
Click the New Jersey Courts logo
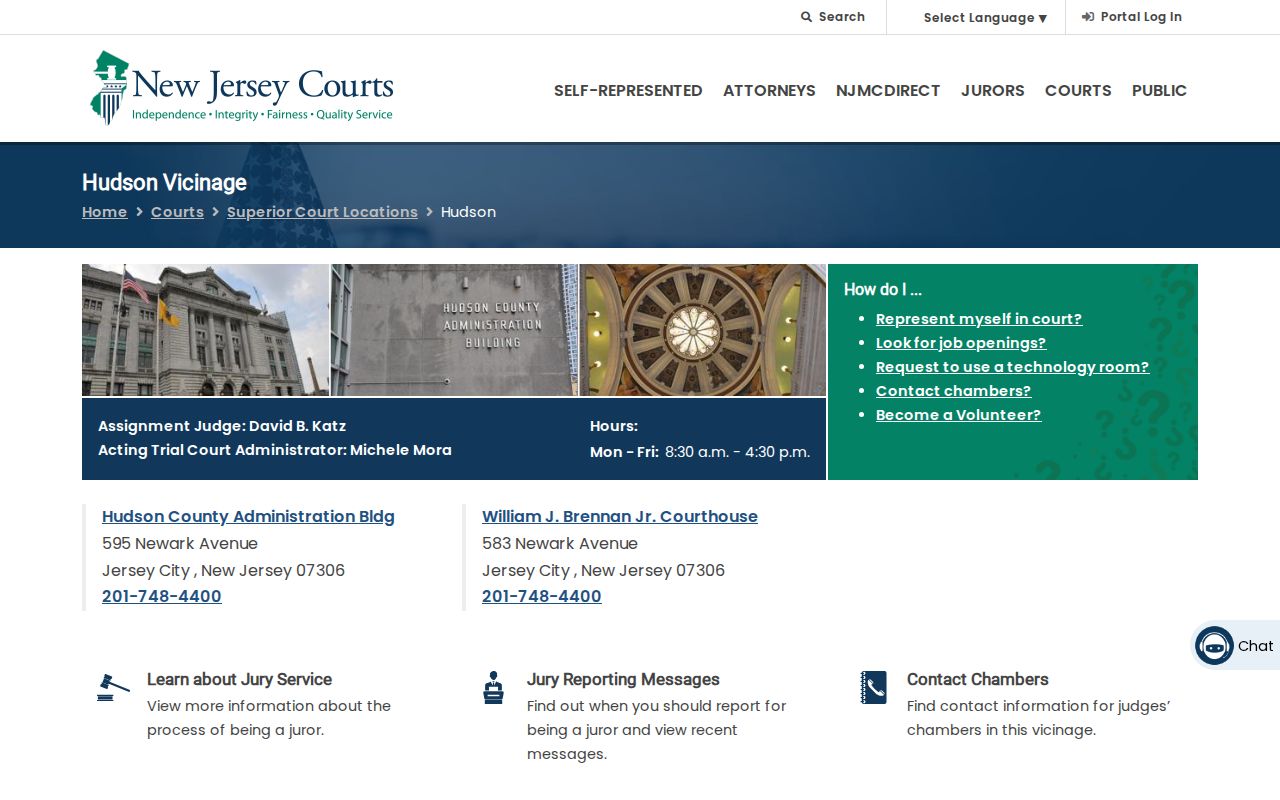point(242,88)
